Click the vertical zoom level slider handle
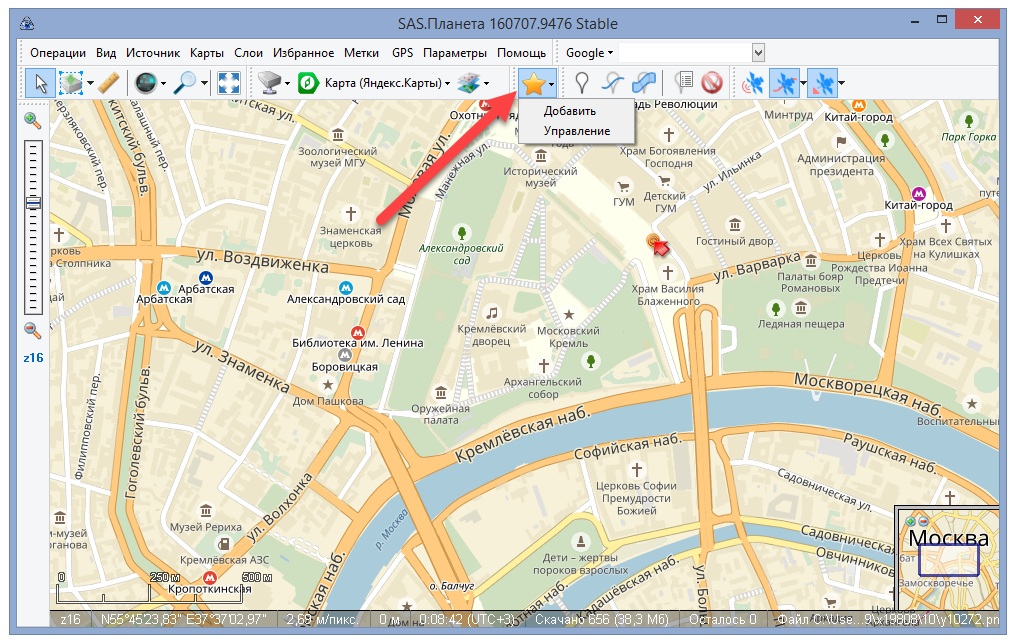Viewport: 1014px width, 642px height. [x=33, y=202]
